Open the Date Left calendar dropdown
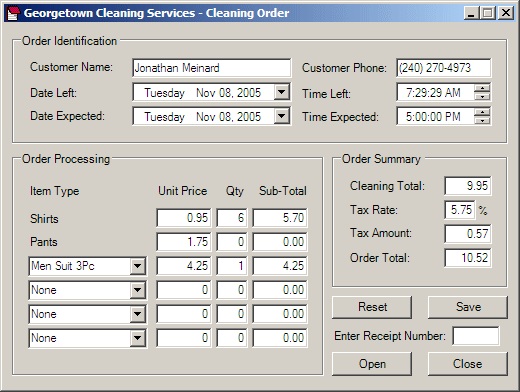 [282, 92]
